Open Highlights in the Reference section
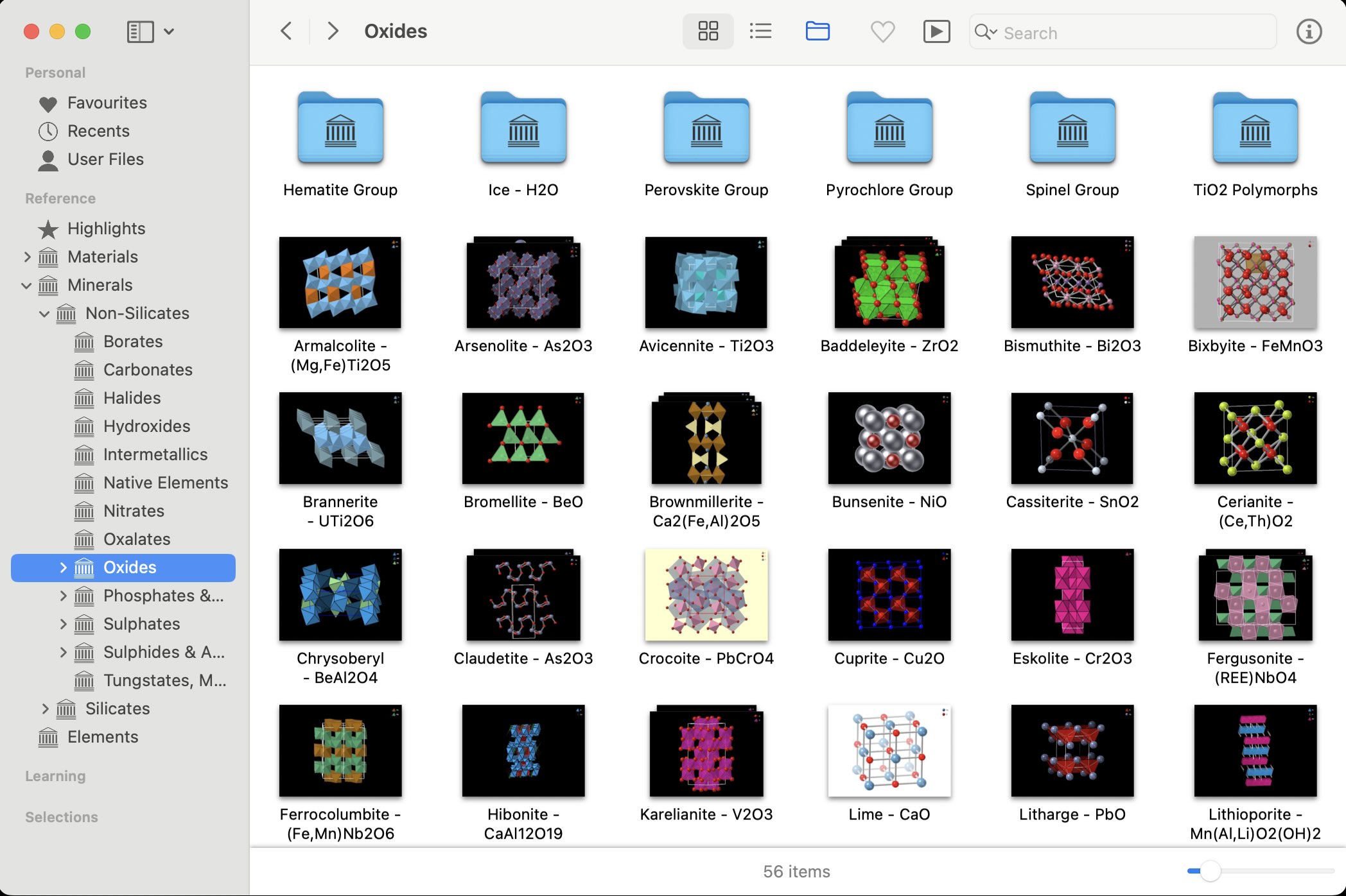 [106, 228]
